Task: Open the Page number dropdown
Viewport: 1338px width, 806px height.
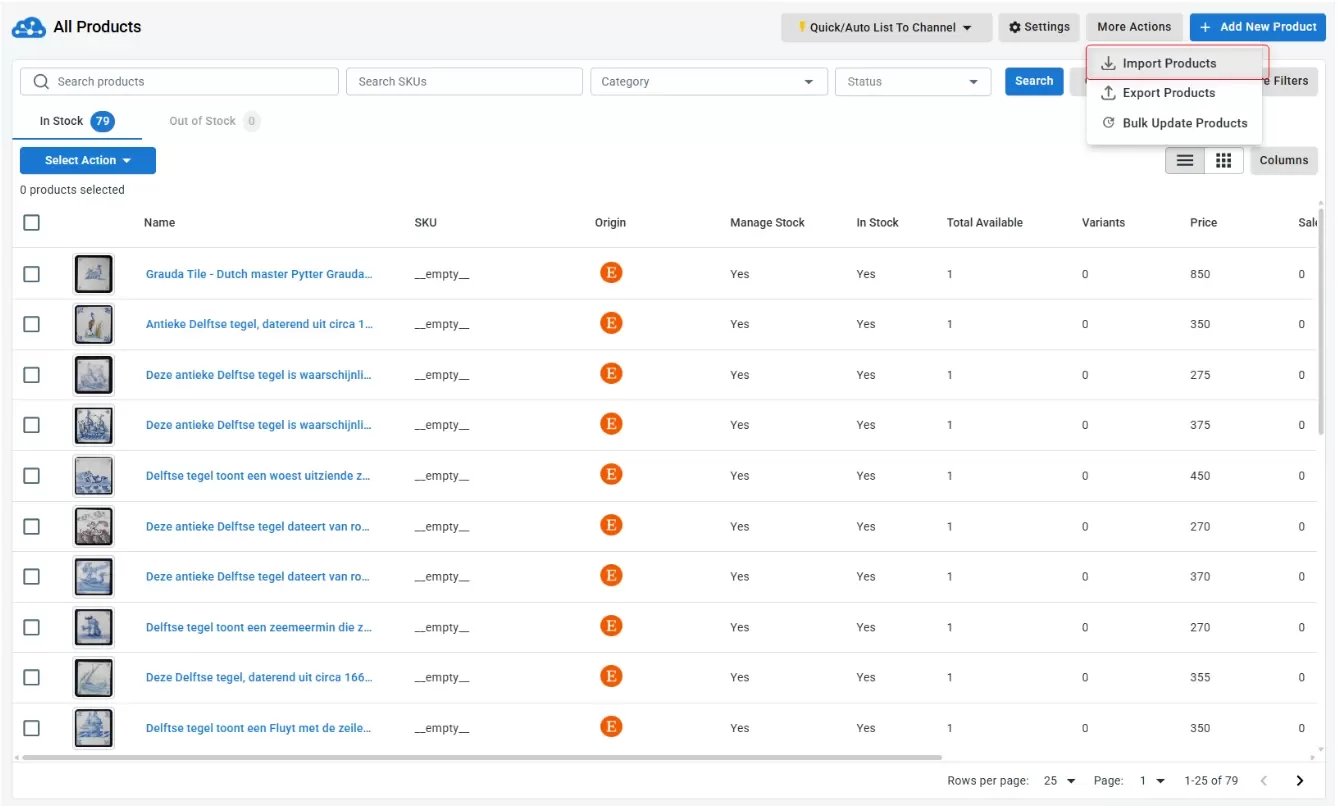Action: [x=1153, y=781]
